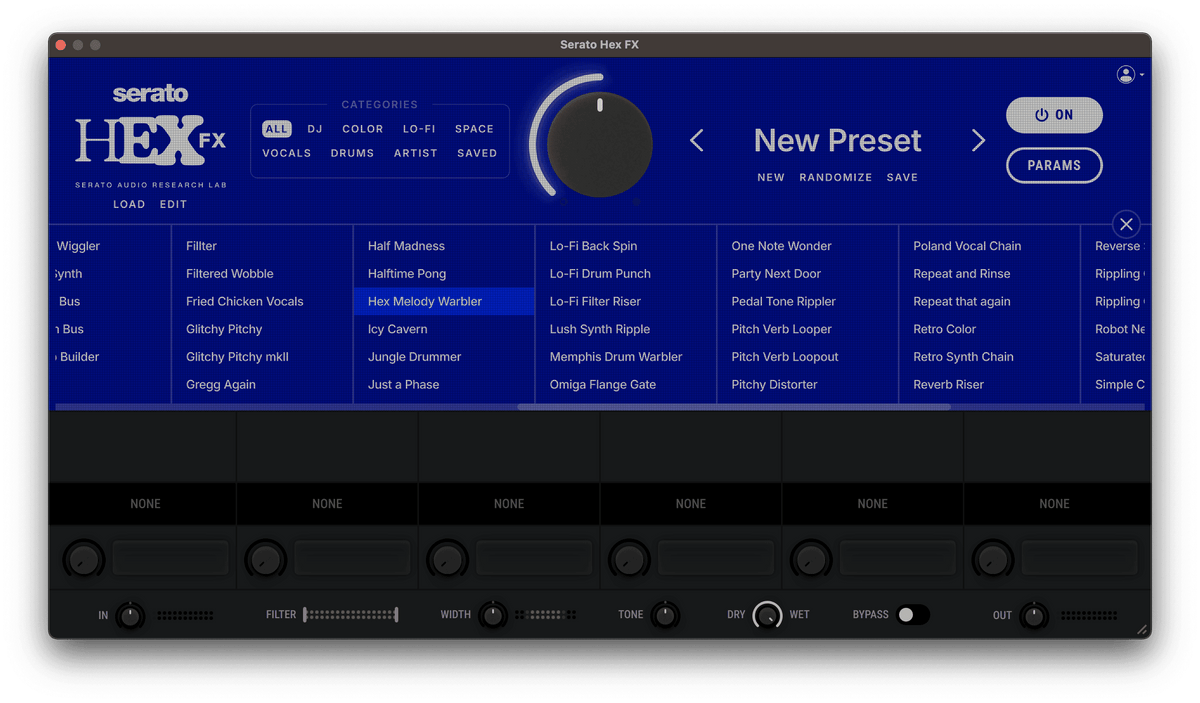Click the FILTER range slider
This screenshot has width=1200, height=703.
tap(351, 615)
